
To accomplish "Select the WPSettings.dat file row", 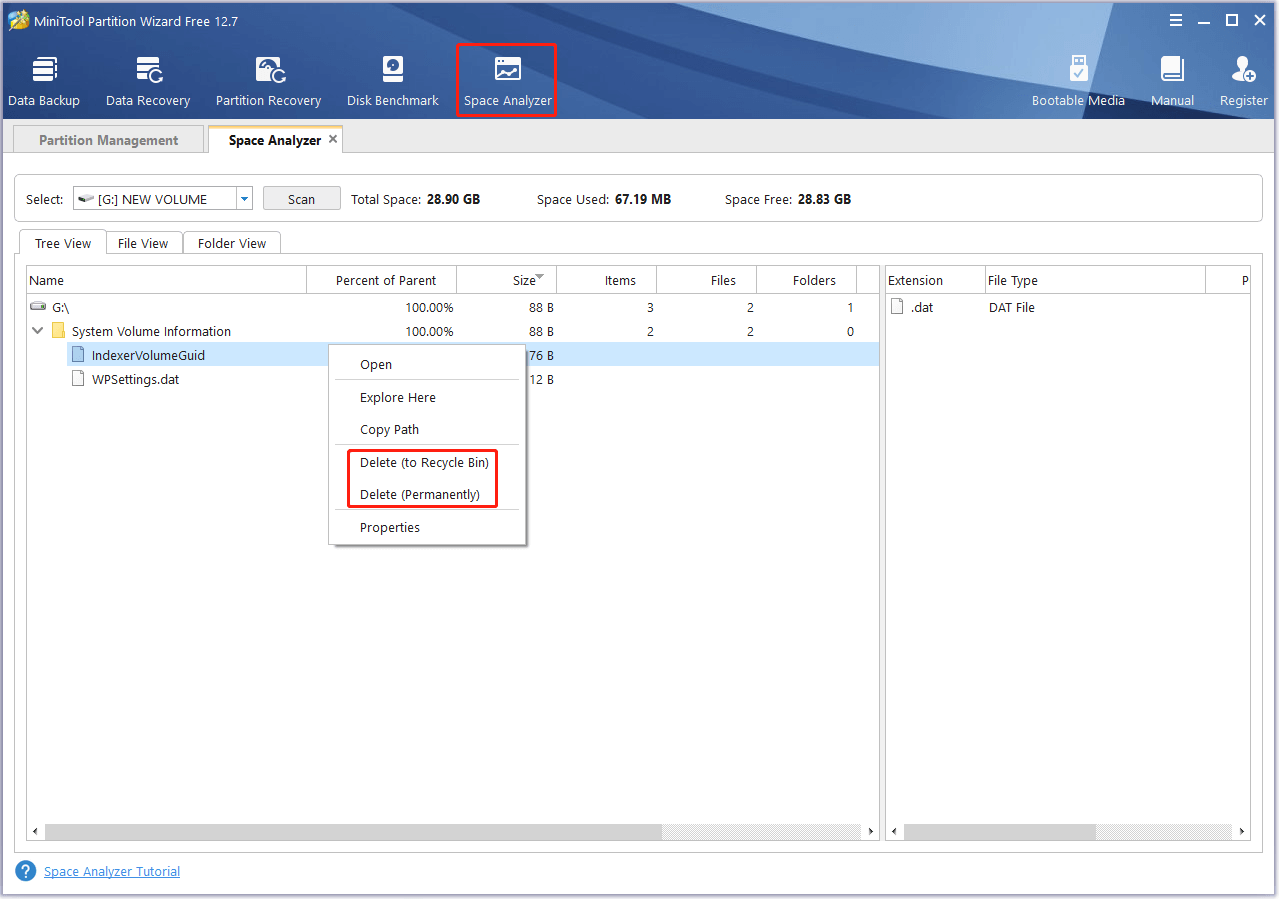I will 453,379.
